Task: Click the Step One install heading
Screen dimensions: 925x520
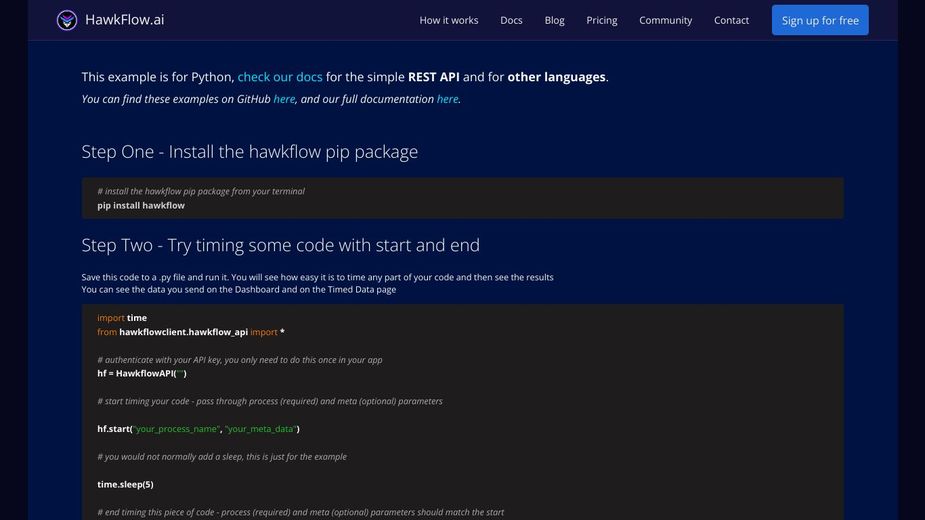Action: (x=249, y=152)
